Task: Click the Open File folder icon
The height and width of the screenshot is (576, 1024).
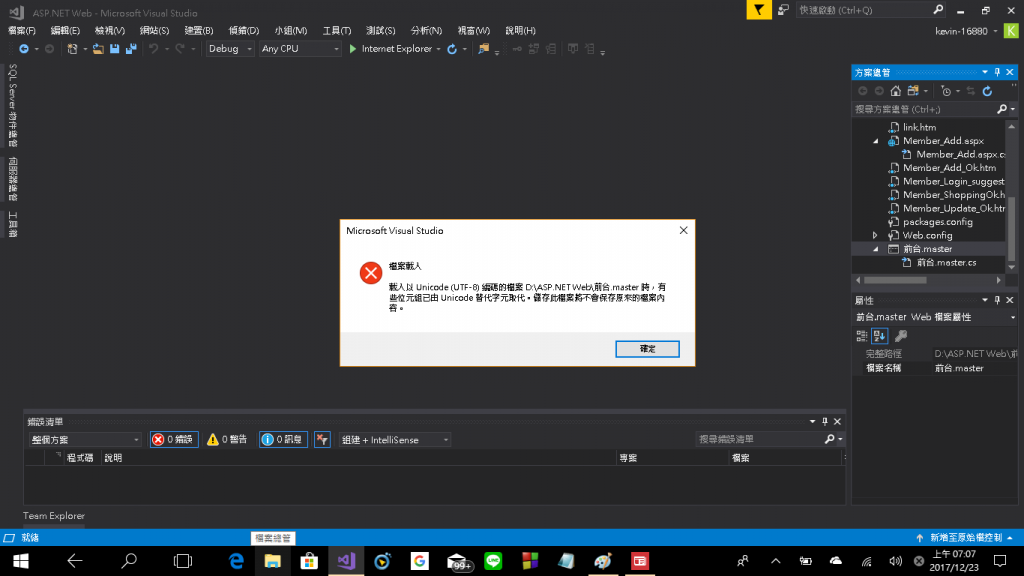Action: (98, 49)
